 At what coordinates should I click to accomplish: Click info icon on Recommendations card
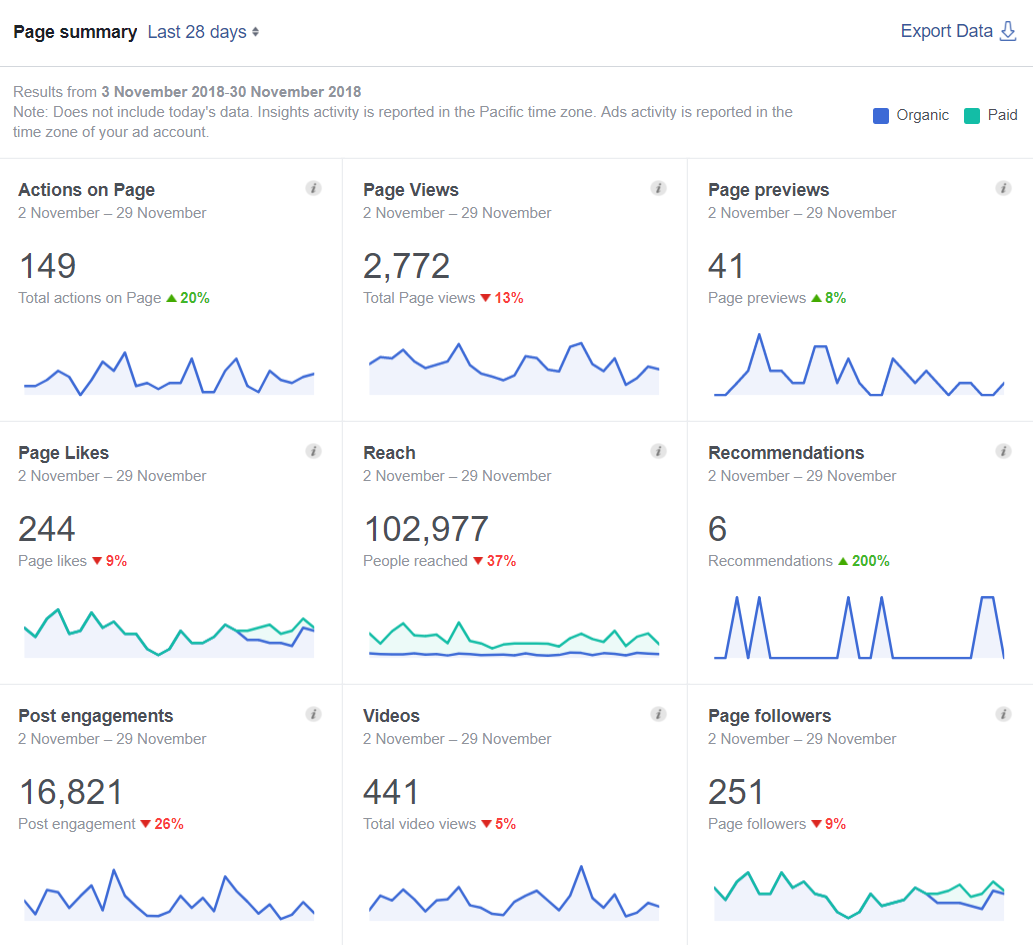1003,451
